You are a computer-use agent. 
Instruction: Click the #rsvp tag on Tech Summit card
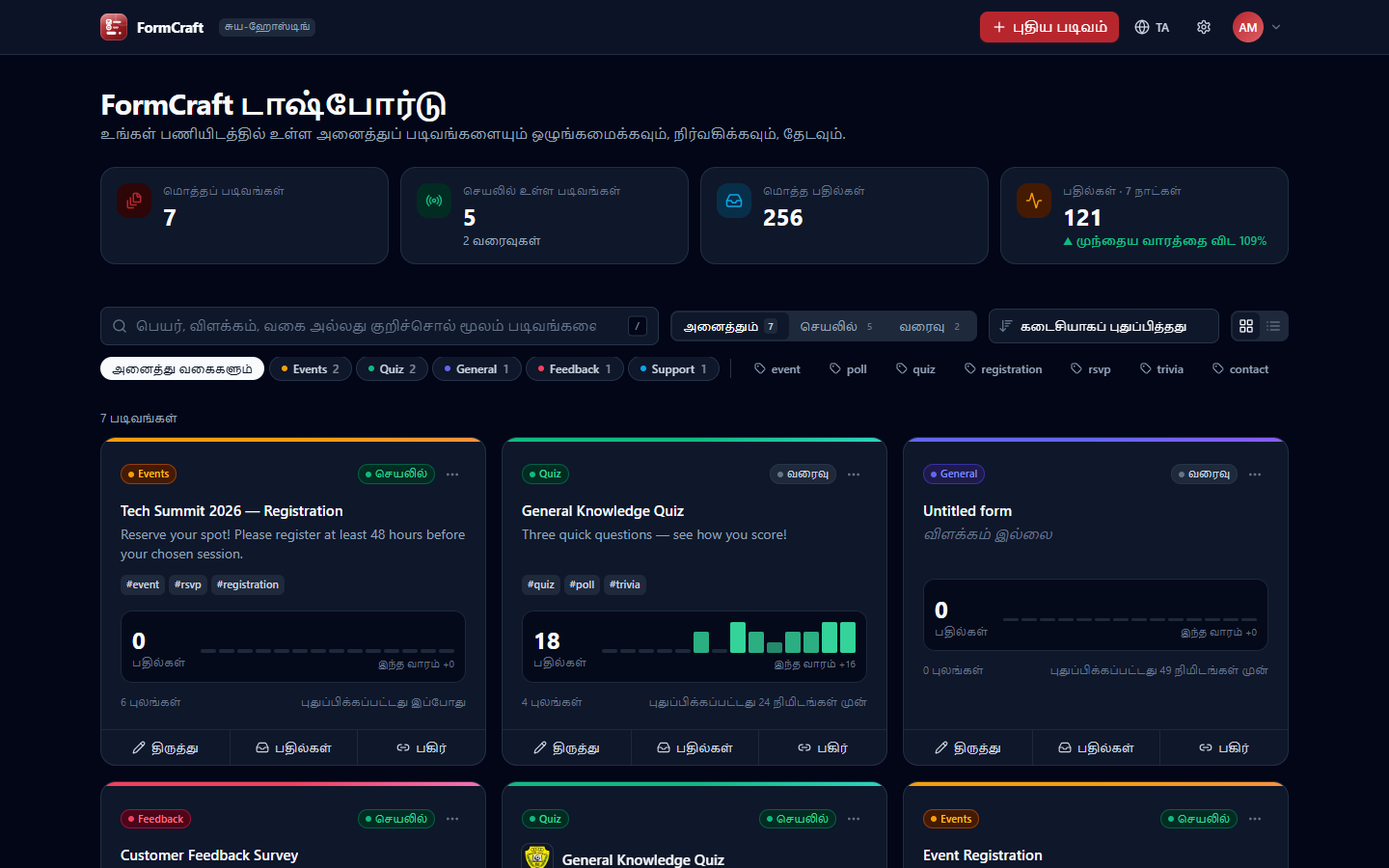188,584
